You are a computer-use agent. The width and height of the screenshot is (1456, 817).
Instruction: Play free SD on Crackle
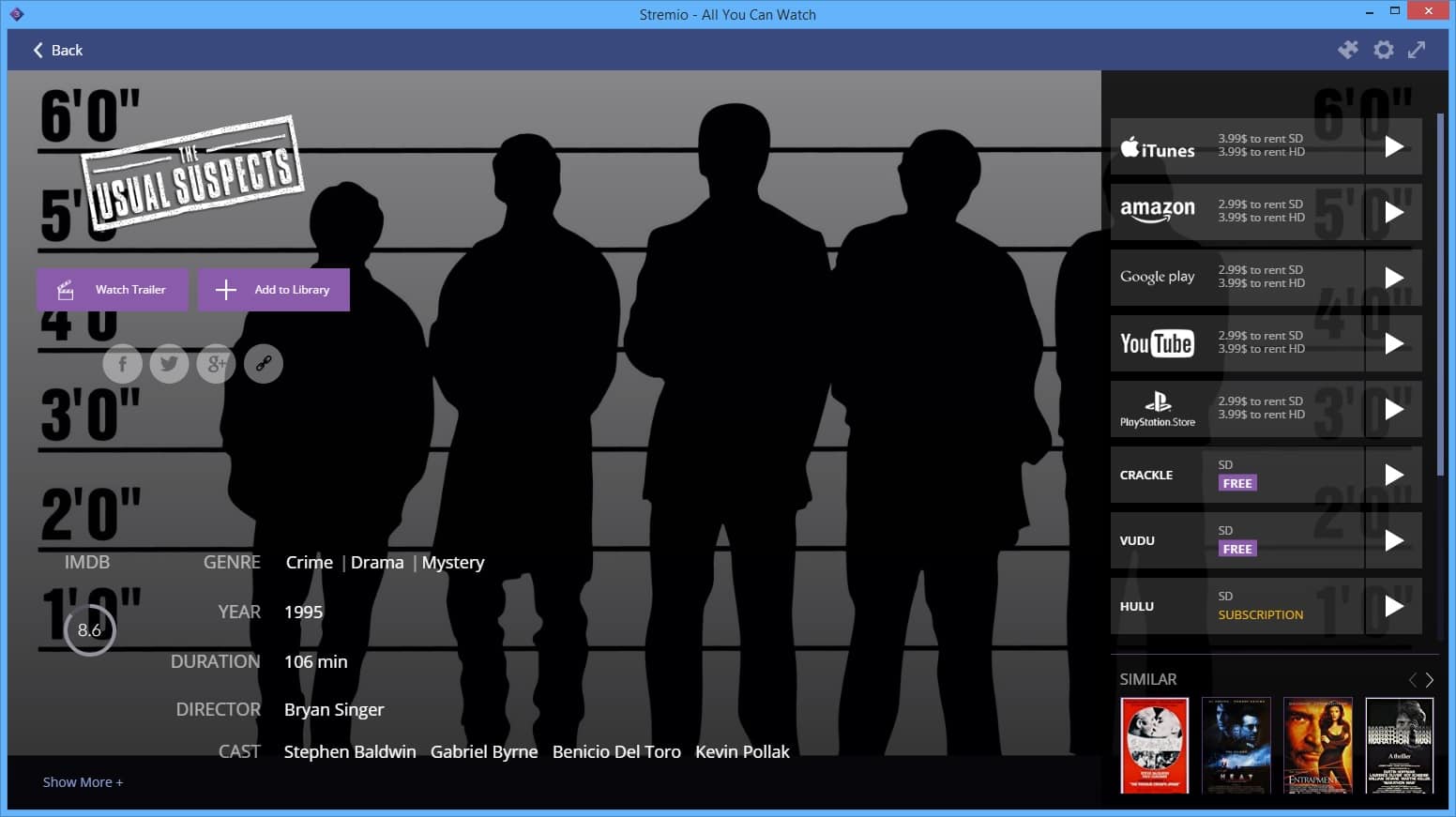(x=1394, y=475)
